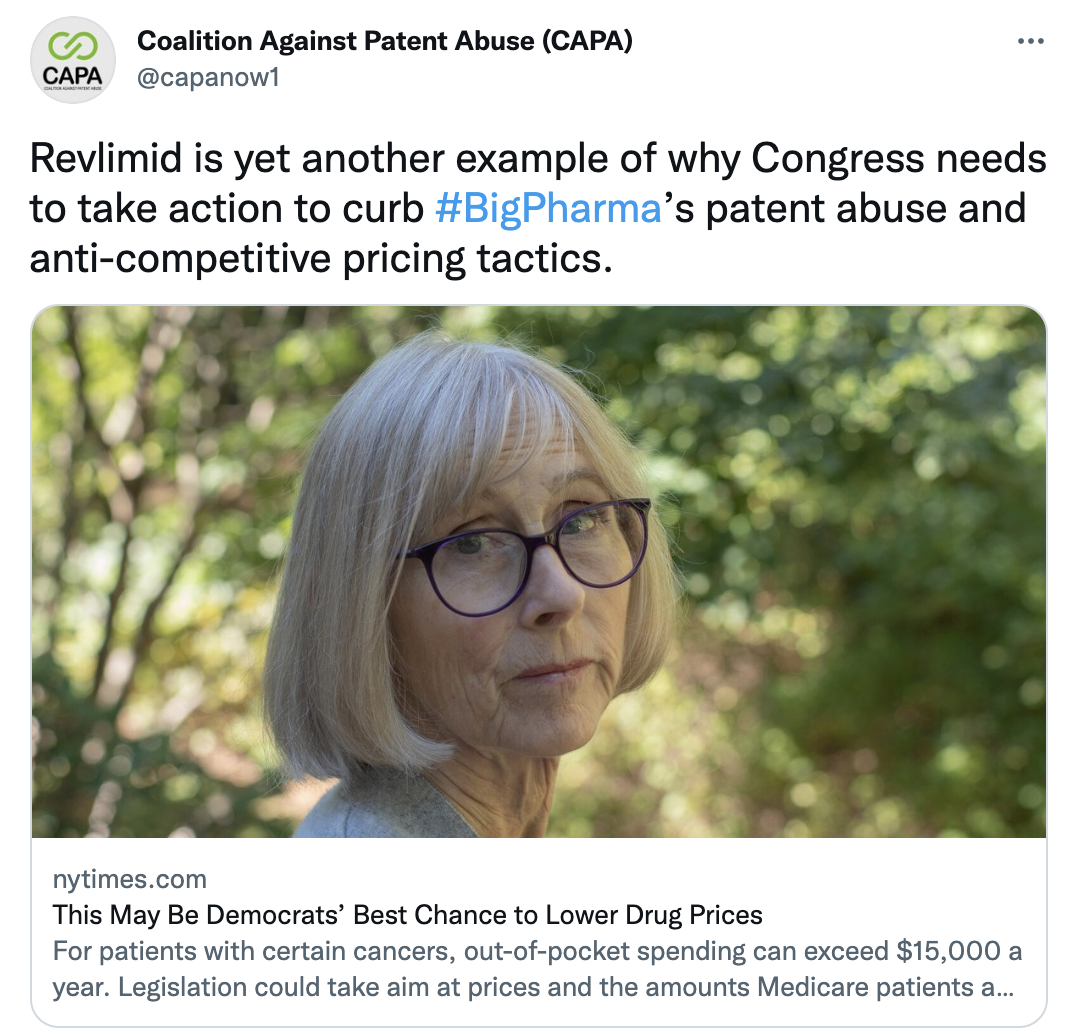This screenshot has width=1066, height=1036.
Task: Click the CAPA lettering inside the avatar
Action: (73, 75)
